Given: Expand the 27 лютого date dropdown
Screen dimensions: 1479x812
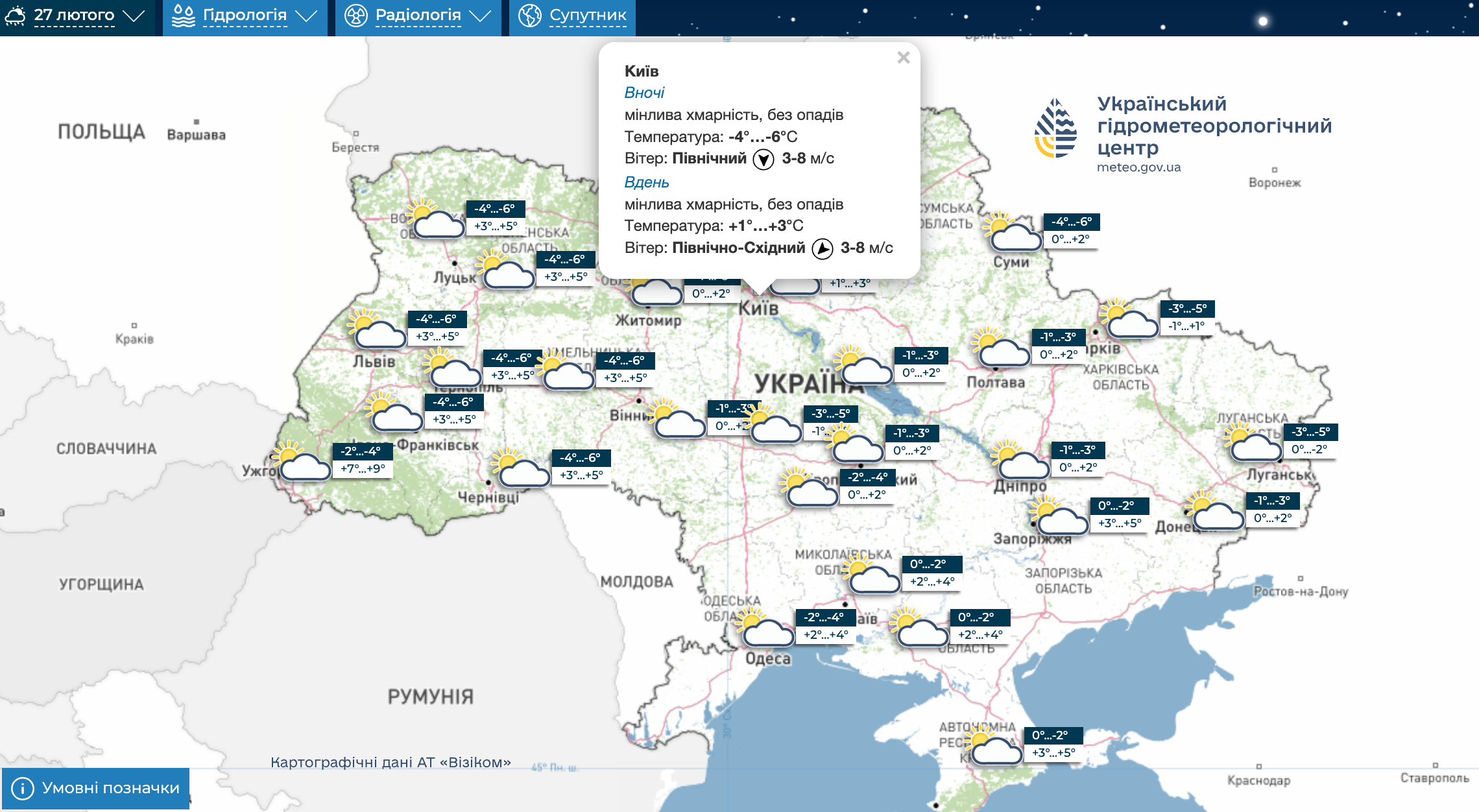Looking at the screenshot, I should pyautogui.click(x=134, y=16).
